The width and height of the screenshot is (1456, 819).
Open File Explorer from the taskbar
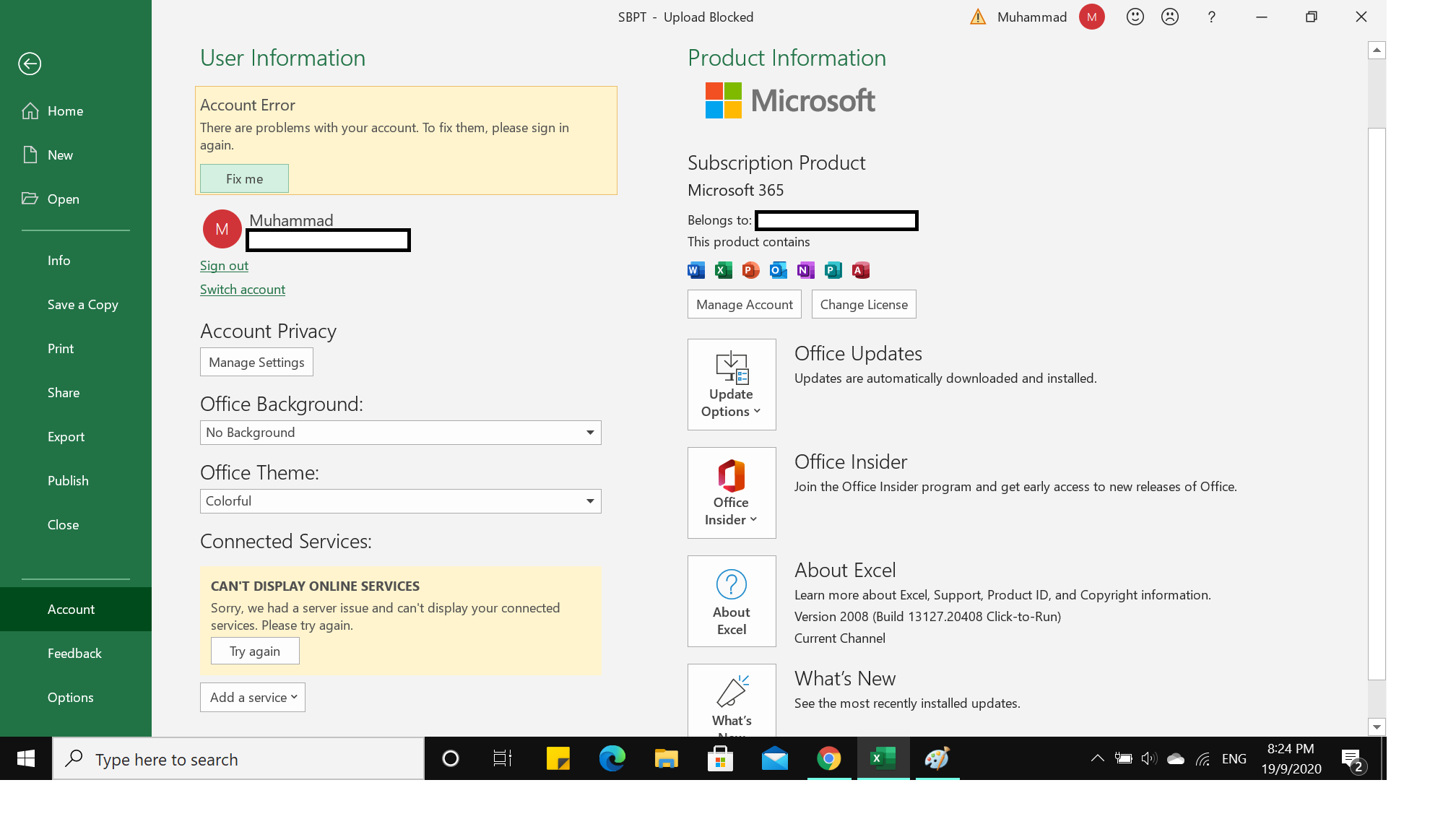coord(666,758)
